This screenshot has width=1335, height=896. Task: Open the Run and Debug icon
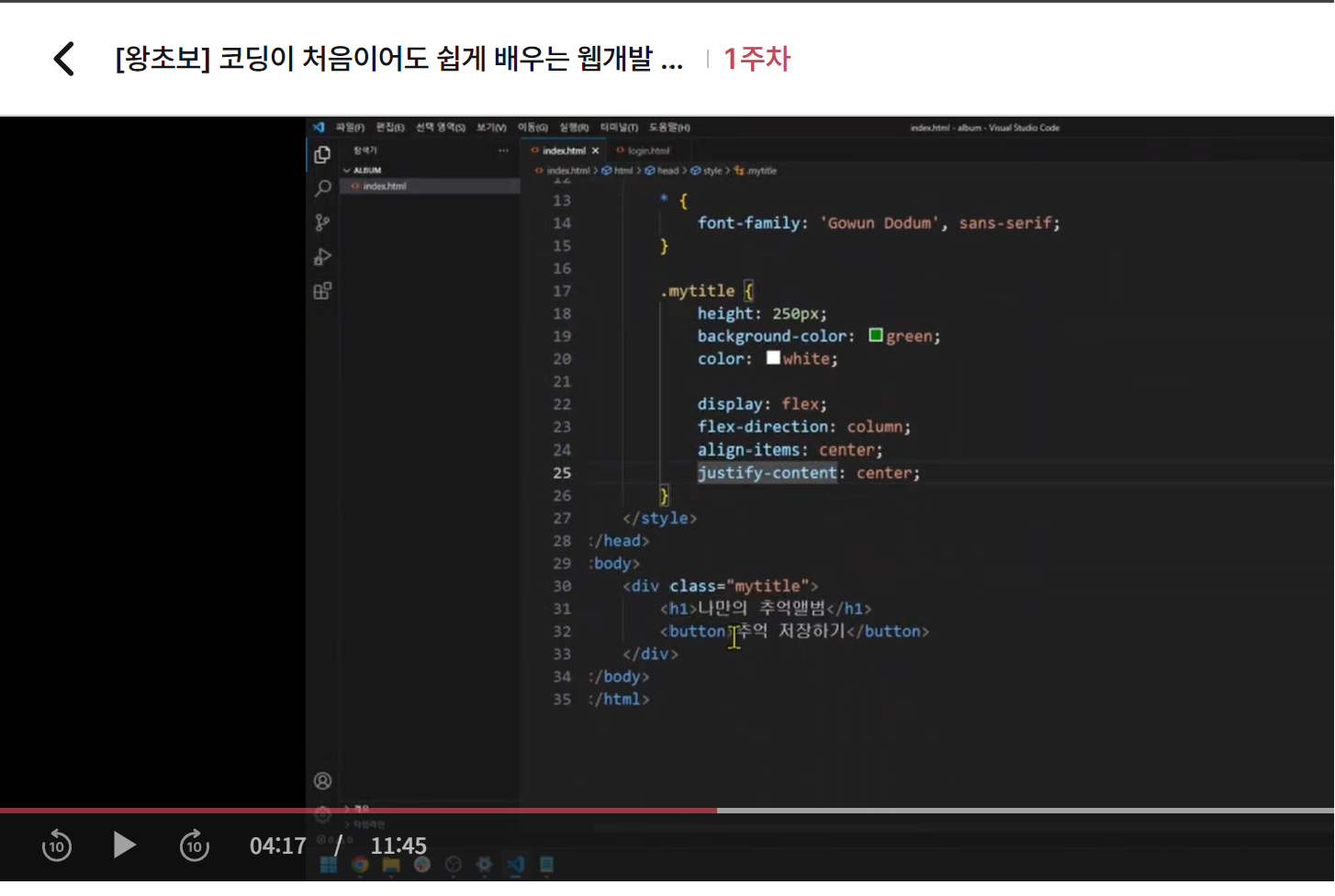click(x=322, y=257)
